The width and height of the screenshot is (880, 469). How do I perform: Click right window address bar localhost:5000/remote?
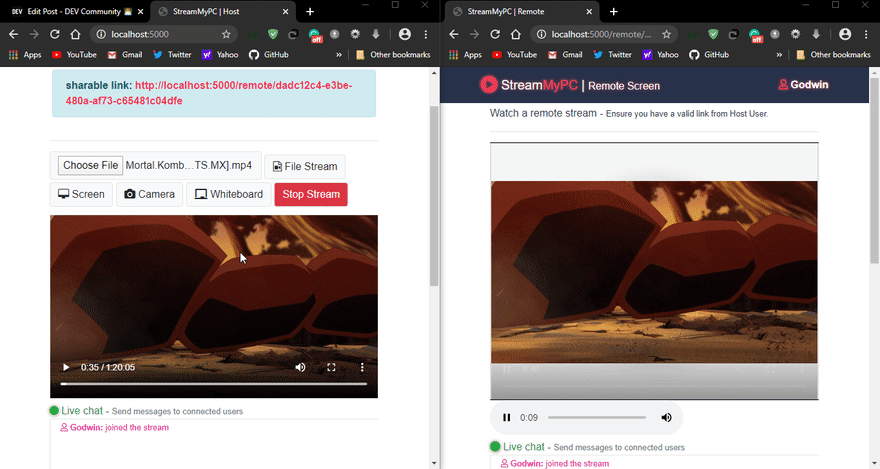click(x=601, y=34)
